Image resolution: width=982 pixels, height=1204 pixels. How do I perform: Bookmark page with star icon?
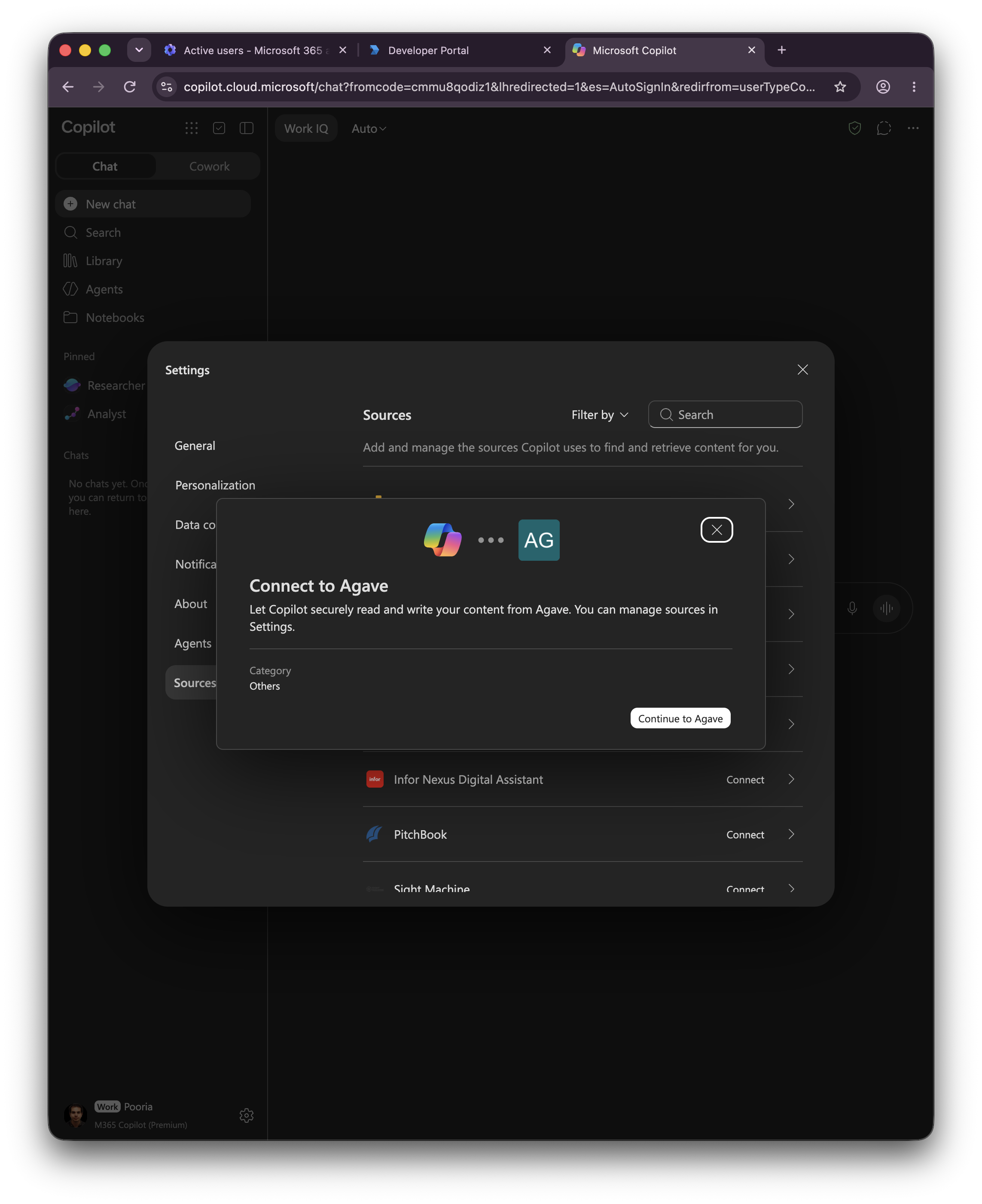pyautogui.click(x=840, y=86)
